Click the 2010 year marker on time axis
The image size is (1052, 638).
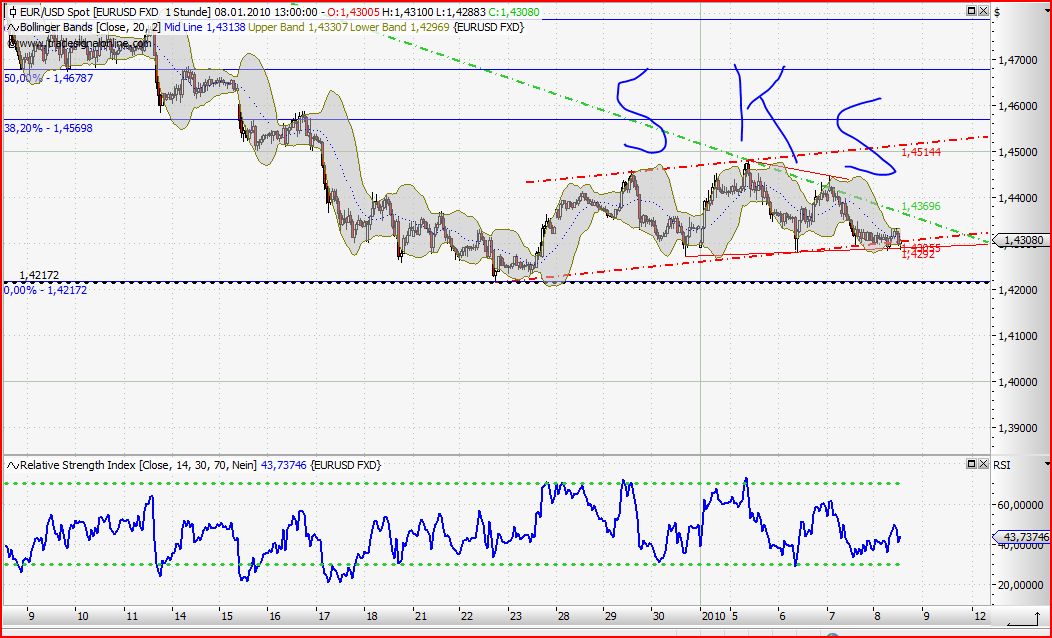pos(713,616)
